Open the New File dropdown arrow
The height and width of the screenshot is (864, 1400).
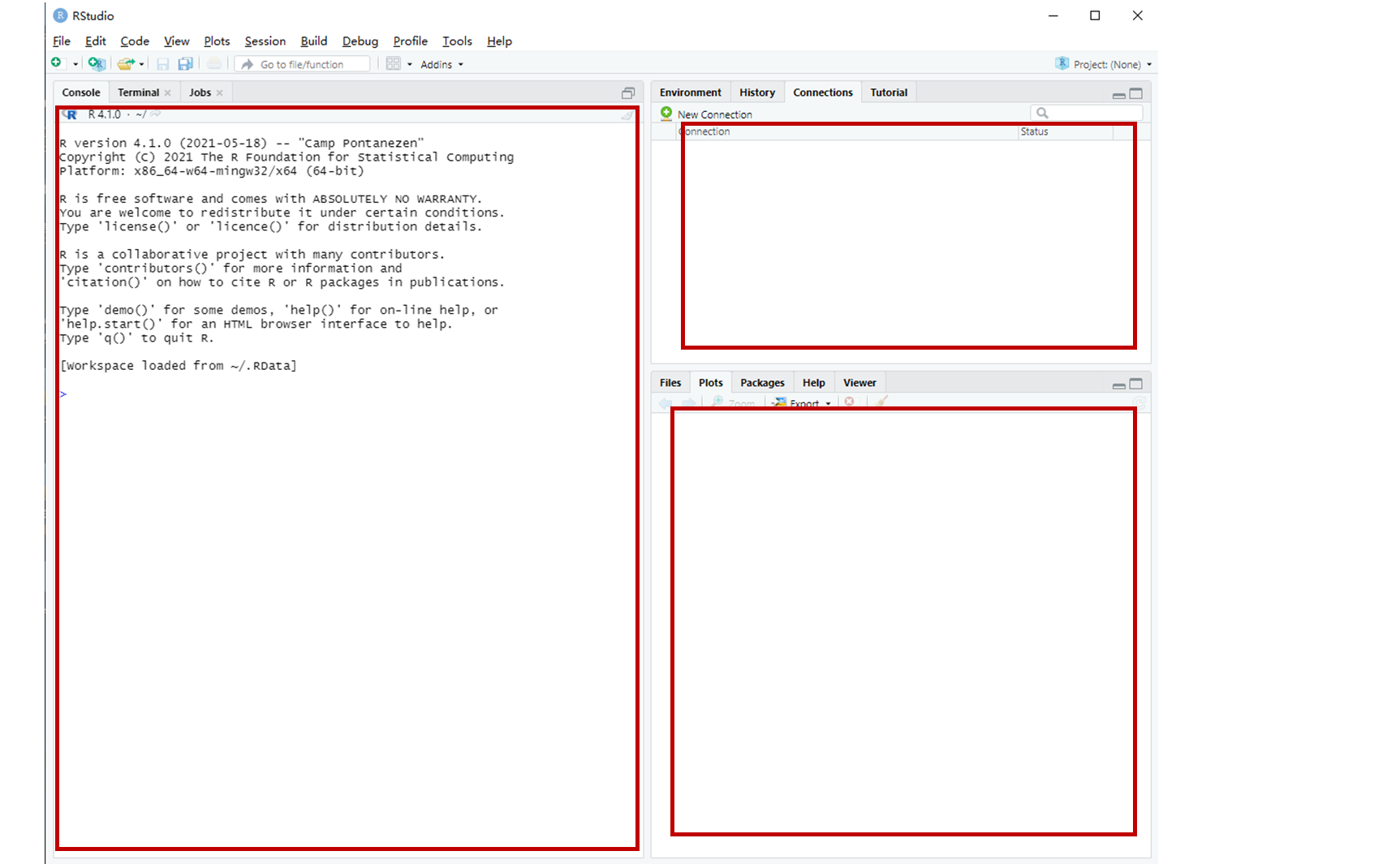click(75, 64)
